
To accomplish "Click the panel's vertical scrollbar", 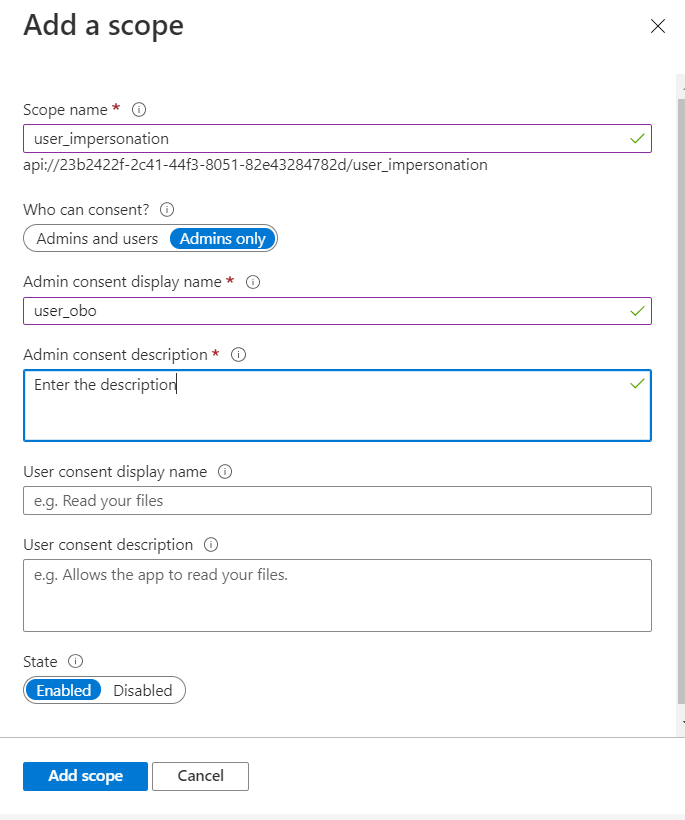I will tap(682, 400).
